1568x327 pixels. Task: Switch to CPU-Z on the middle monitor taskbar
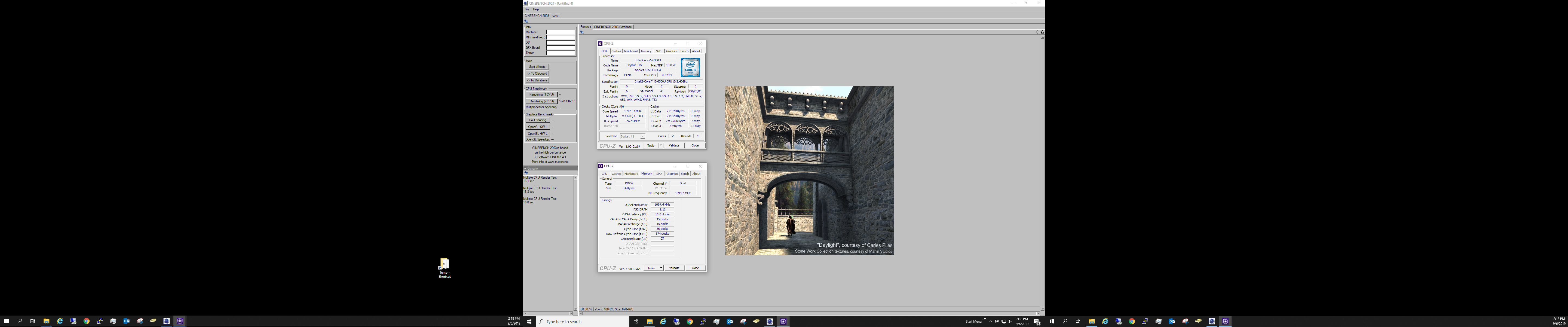pyautogui.click(x=783, y=322)
